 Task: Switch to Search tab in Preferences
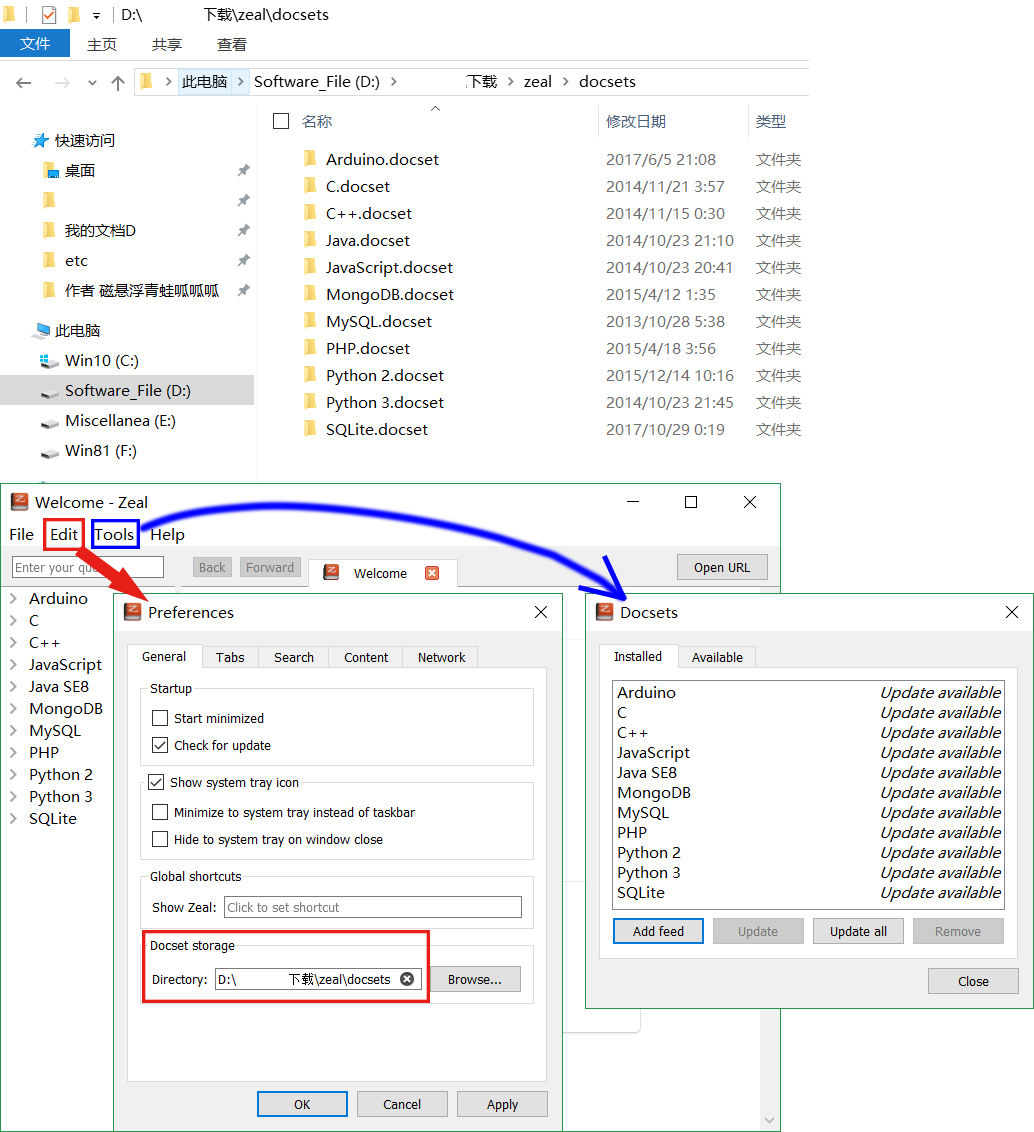click(294, 657)
